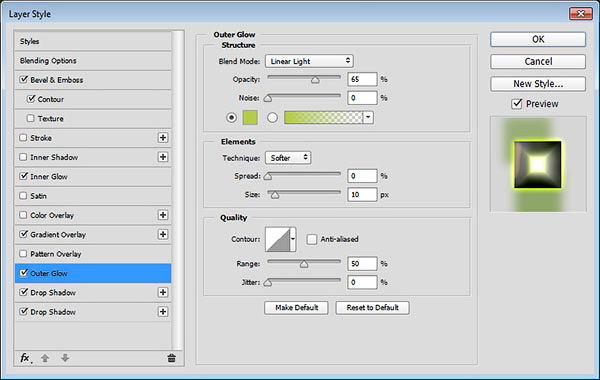600x380 pixels.
Task: Click the OK button
Action: click(538, 39)
